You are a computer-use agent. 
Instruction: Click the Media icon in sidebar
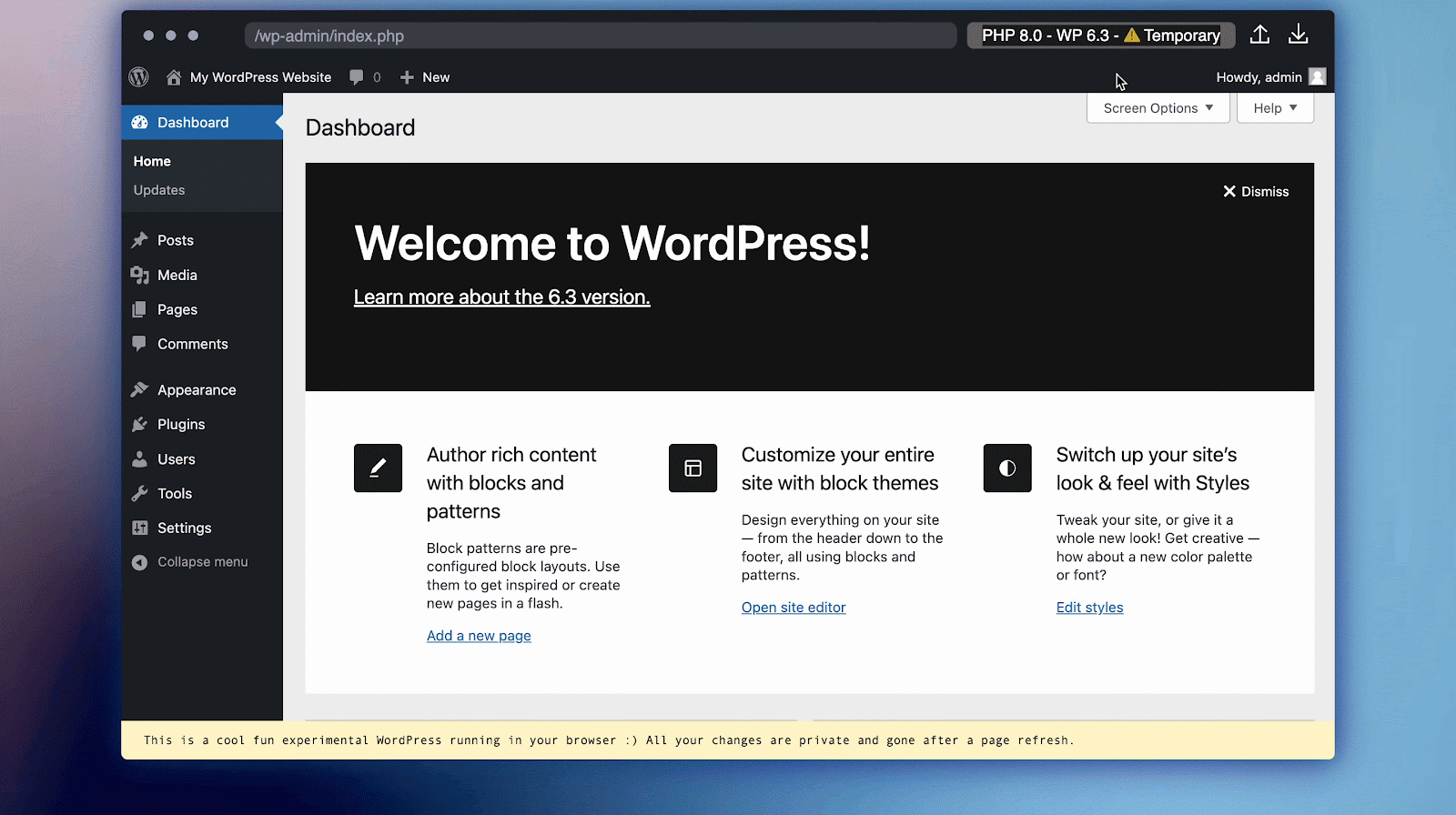click(139, 275)
